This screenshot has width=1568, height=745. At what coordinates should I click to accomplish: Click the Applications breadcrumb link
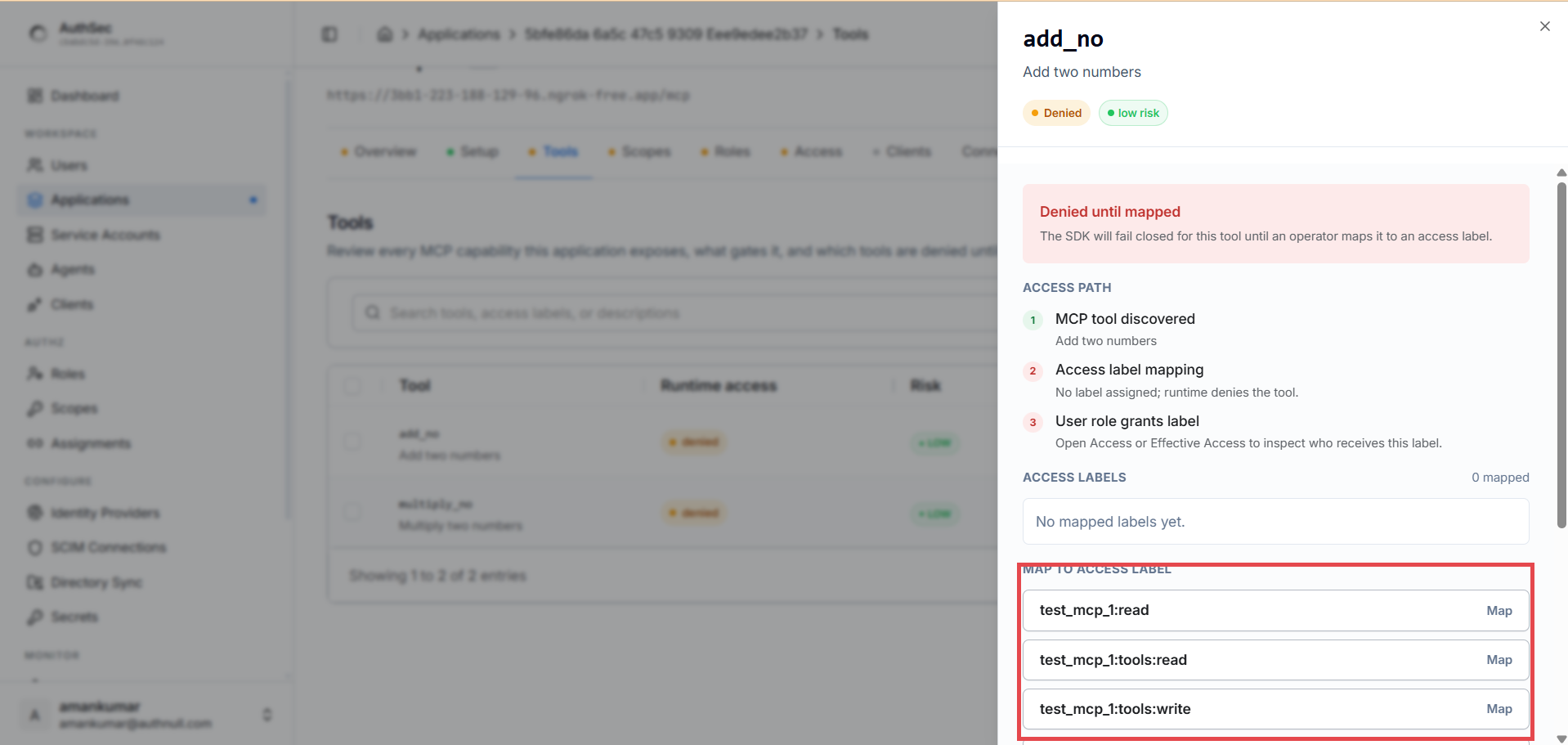point(459,34)
